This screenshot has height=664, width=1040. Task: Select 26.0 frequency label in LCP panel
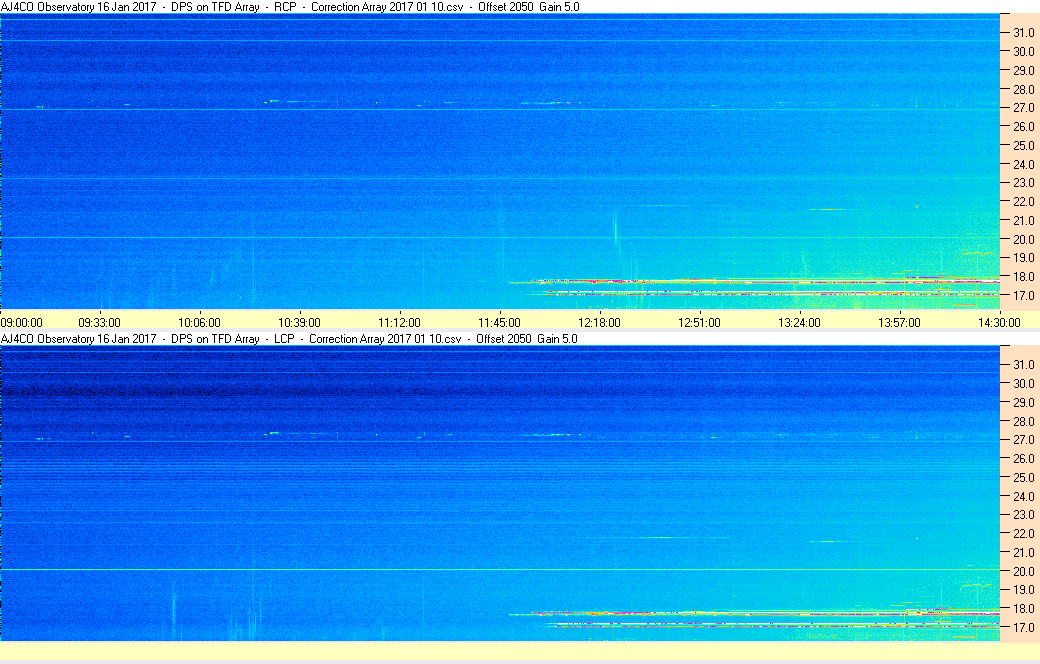tap(1023, 458)
